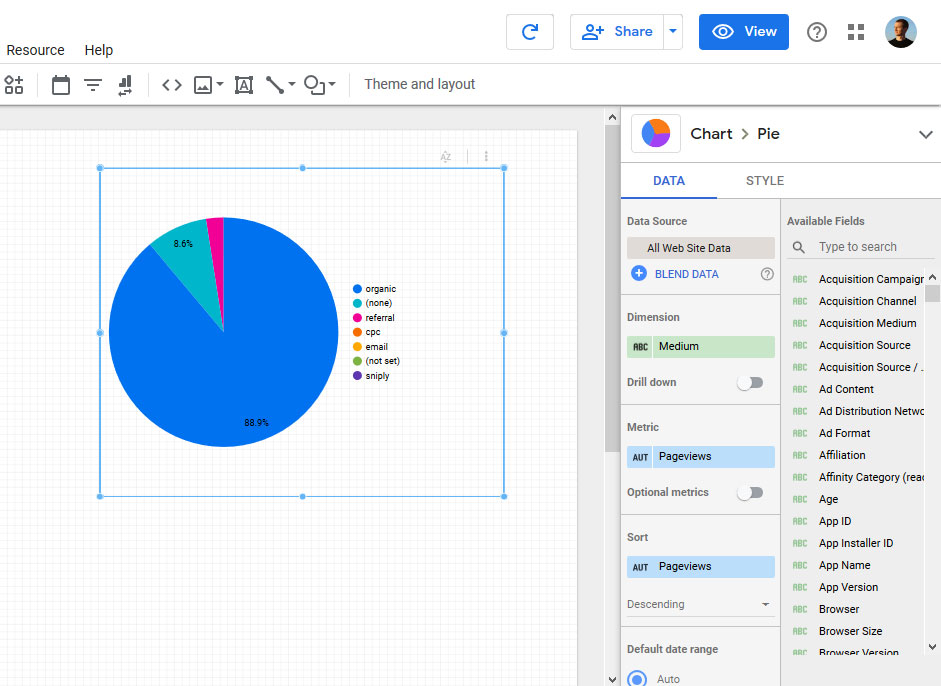The width and height of the screenshot is (941, 686).
Task: Select the Auto default date range option
Action: click(x=637, y=677)
